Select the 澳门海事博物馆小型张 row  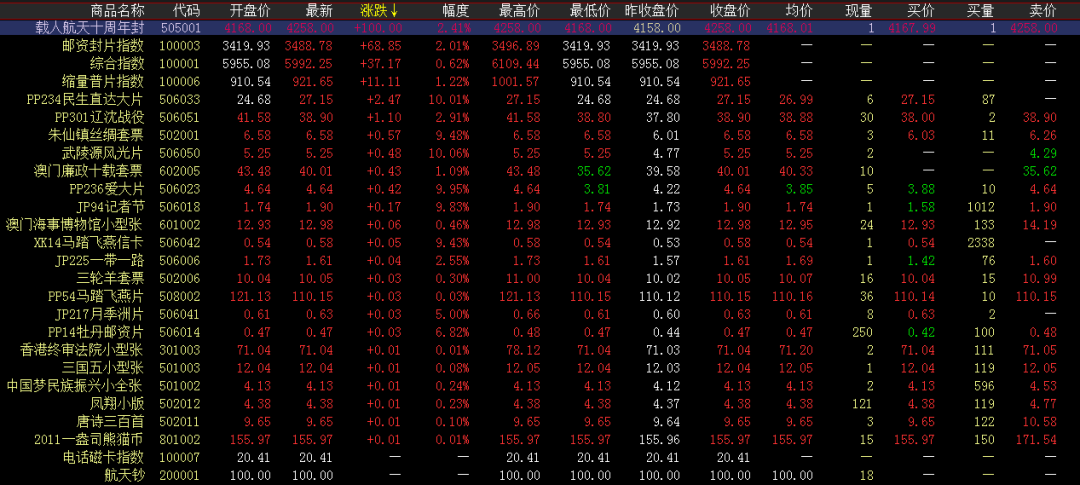tap(540, 225)
